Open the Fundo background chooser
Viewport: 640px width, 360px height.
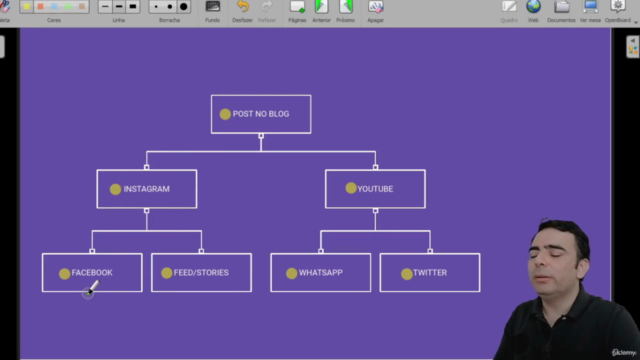click(212, 11)
